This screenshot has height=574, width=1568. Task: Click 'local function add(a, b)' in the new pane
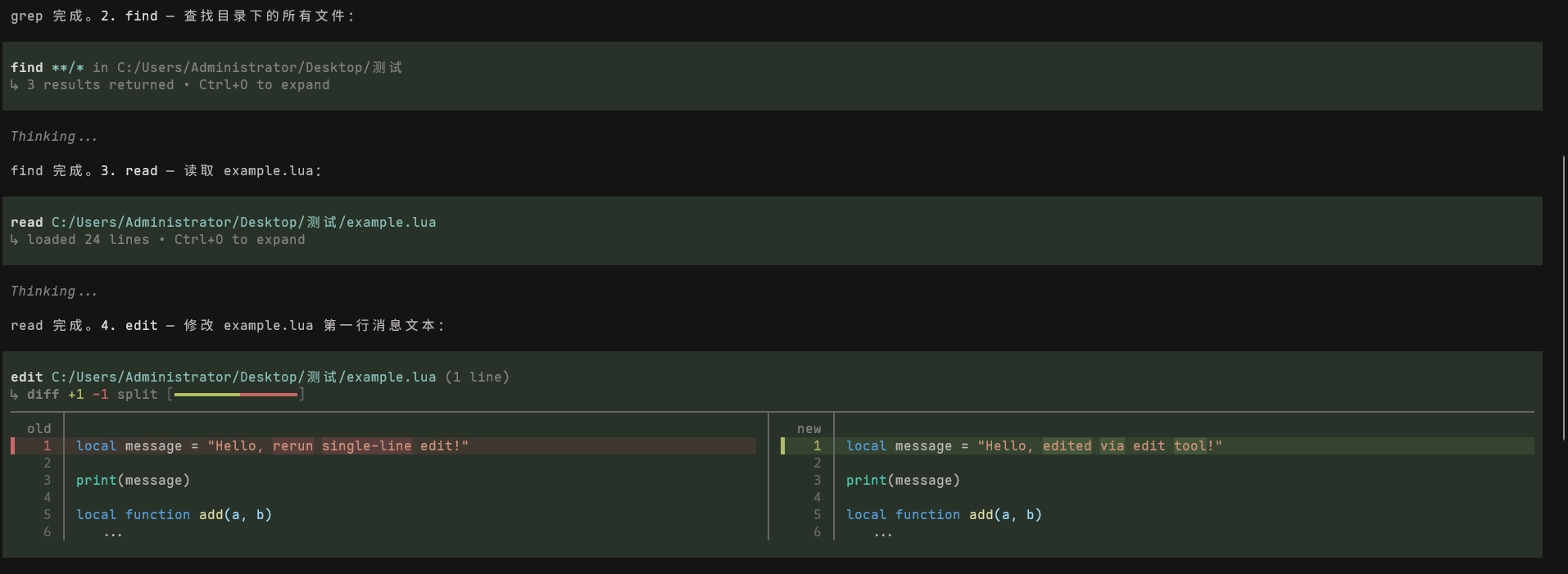click(x=944, y=515)
